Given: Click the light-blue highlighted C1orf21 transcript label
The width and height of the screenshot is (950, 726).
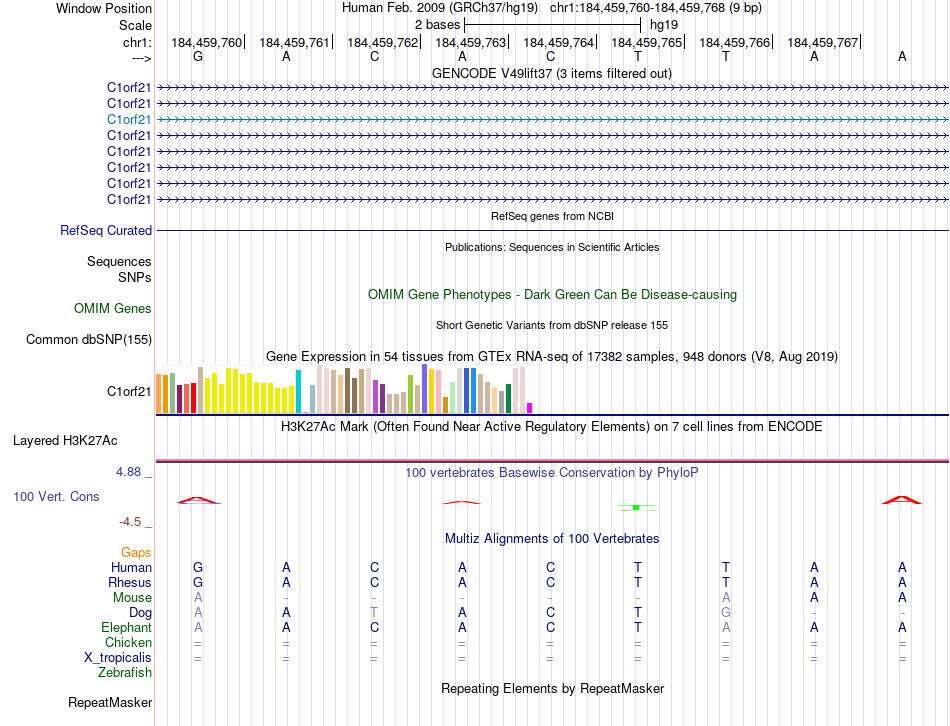Looking at the screenshot, I should (x=129, y=119).
